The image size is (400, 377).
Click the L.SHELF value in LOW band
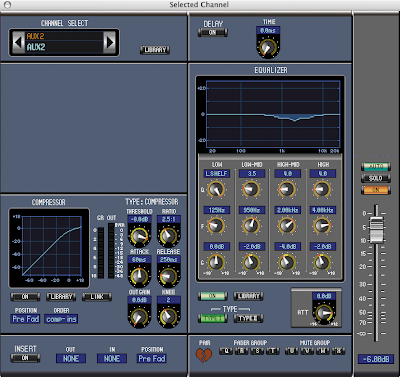(217, 174)
